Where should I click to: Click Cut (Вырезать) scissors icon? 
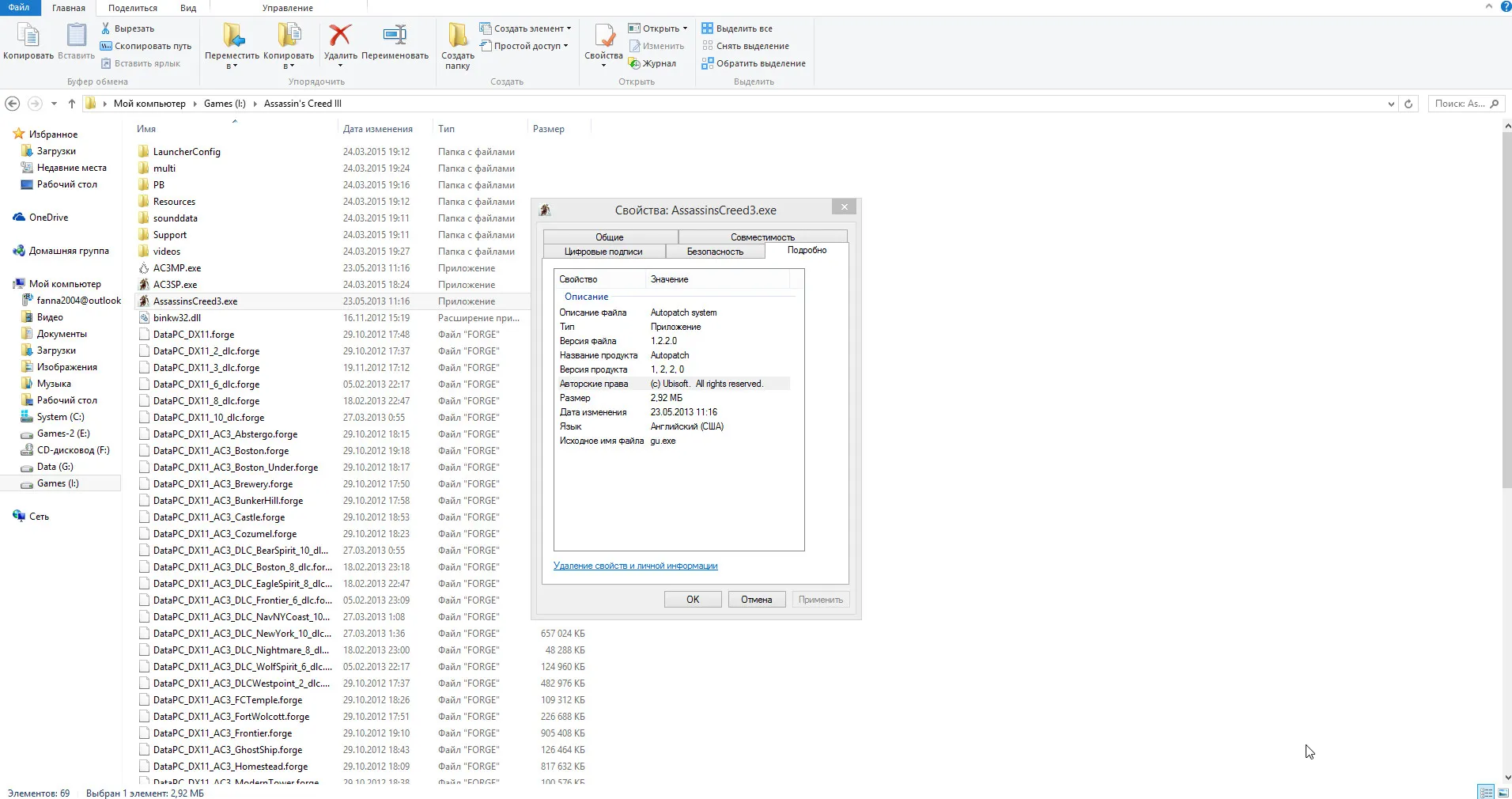tap(106, 28)
